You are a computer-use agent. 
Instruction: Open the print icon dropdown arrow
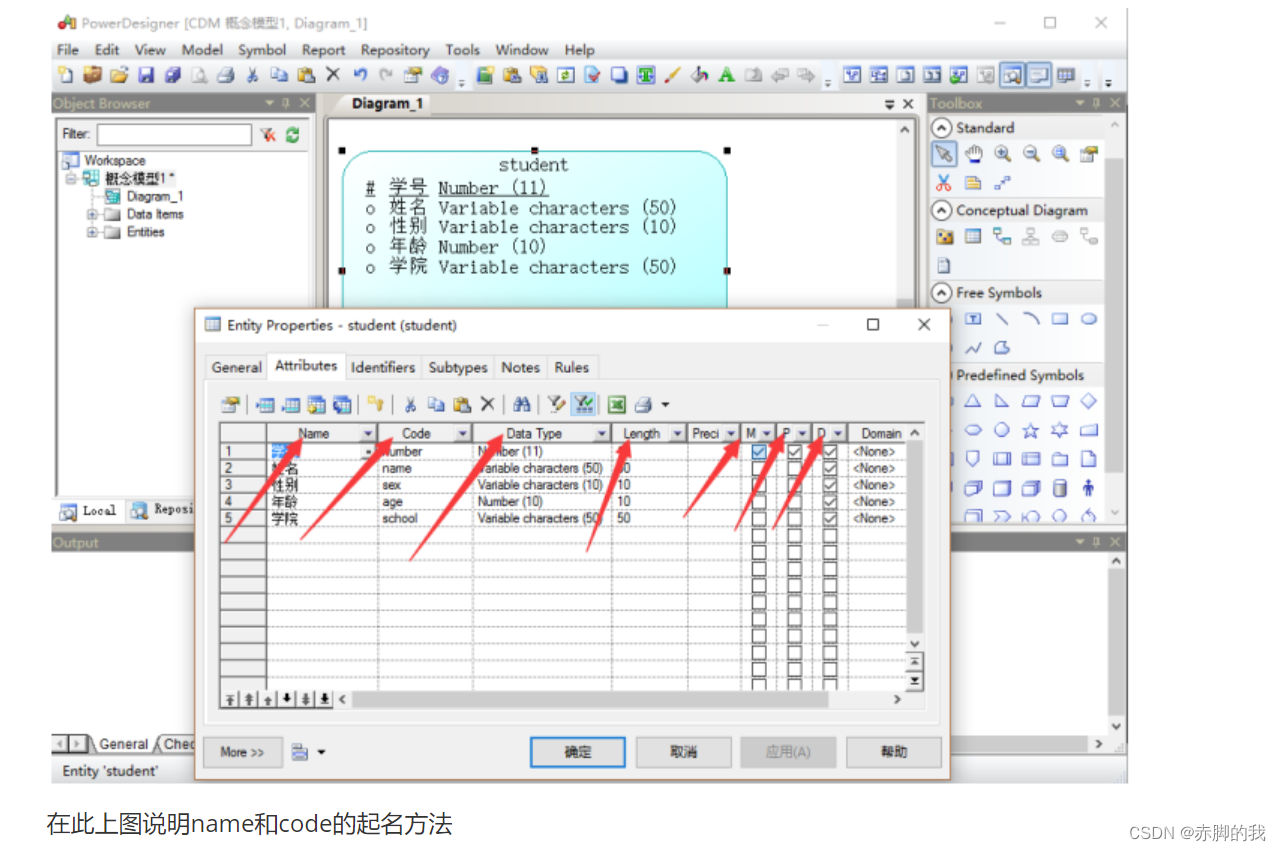665,405
